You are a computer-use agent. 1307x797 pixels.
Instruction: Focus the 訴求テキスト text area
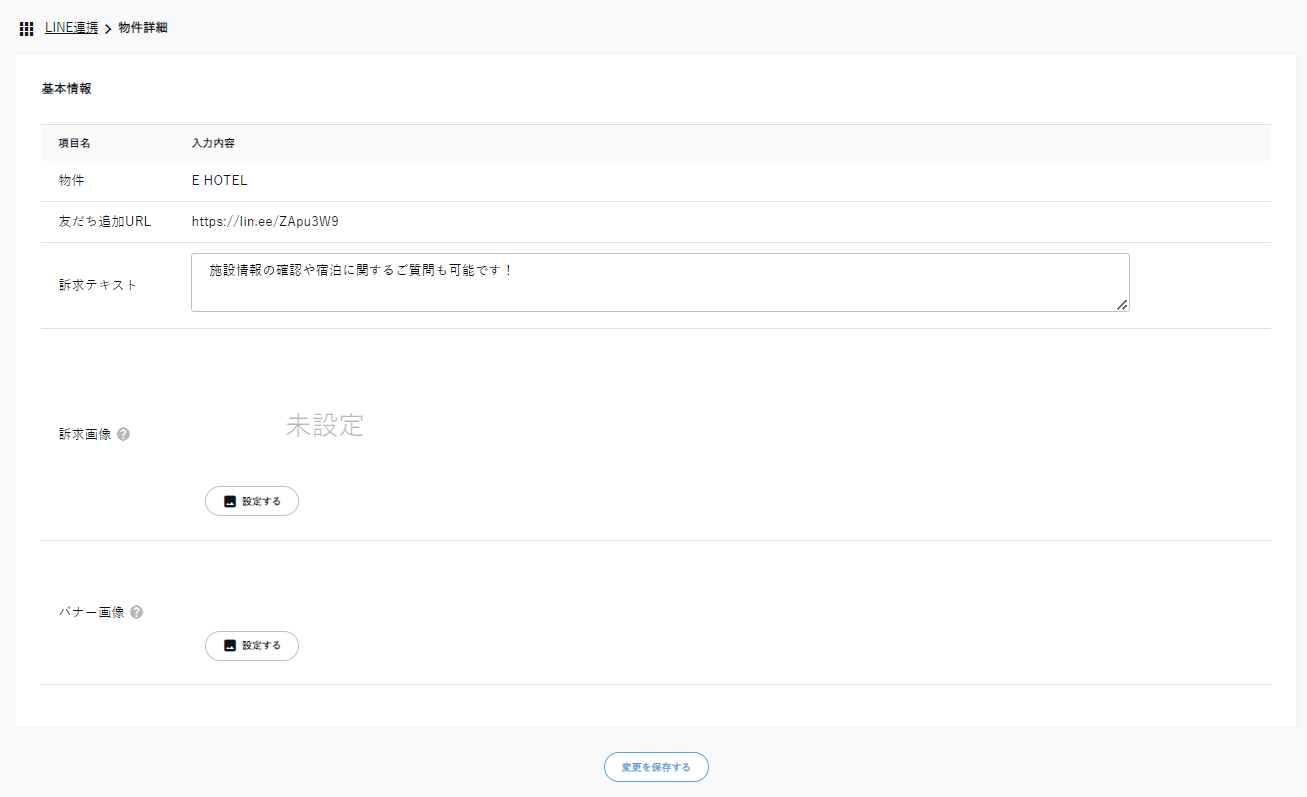tap(660, 282)
